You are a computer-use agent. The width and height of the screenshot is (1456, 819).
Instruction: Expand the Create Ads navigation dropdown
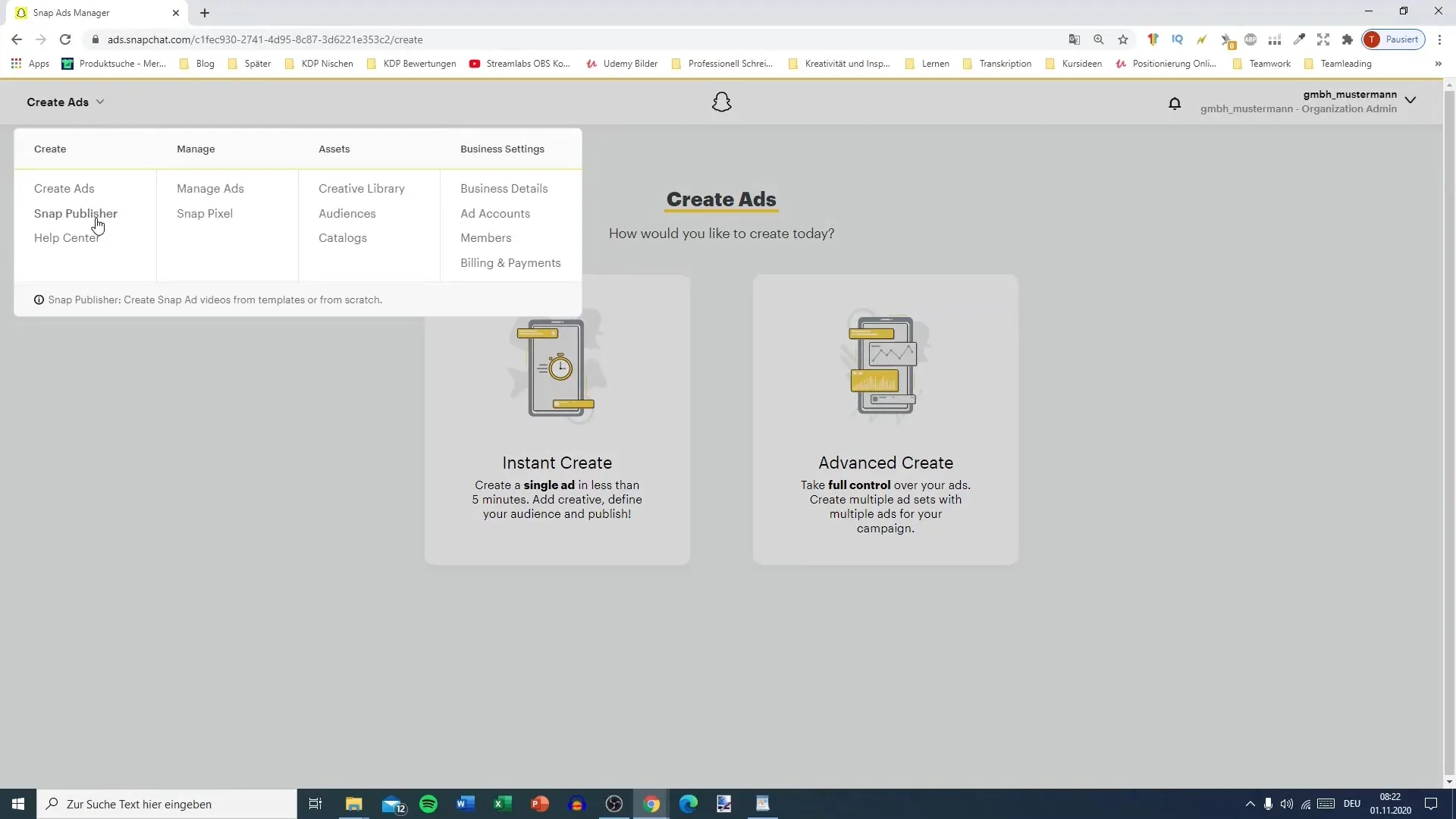(x=65, y=102)
